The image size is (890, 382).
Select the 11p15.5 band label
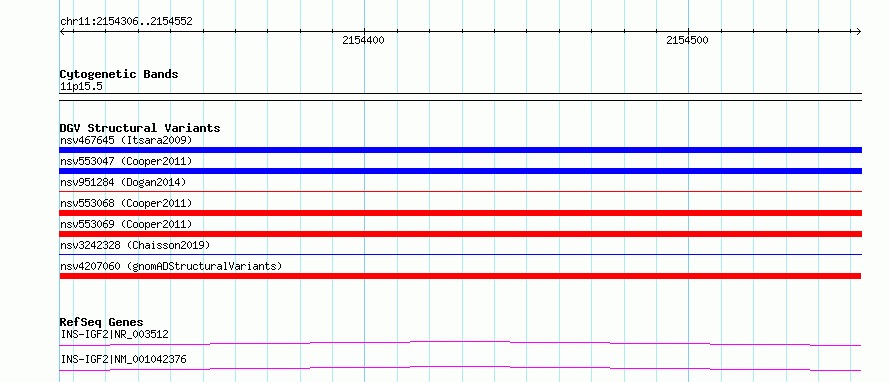(x=81, y=87)
